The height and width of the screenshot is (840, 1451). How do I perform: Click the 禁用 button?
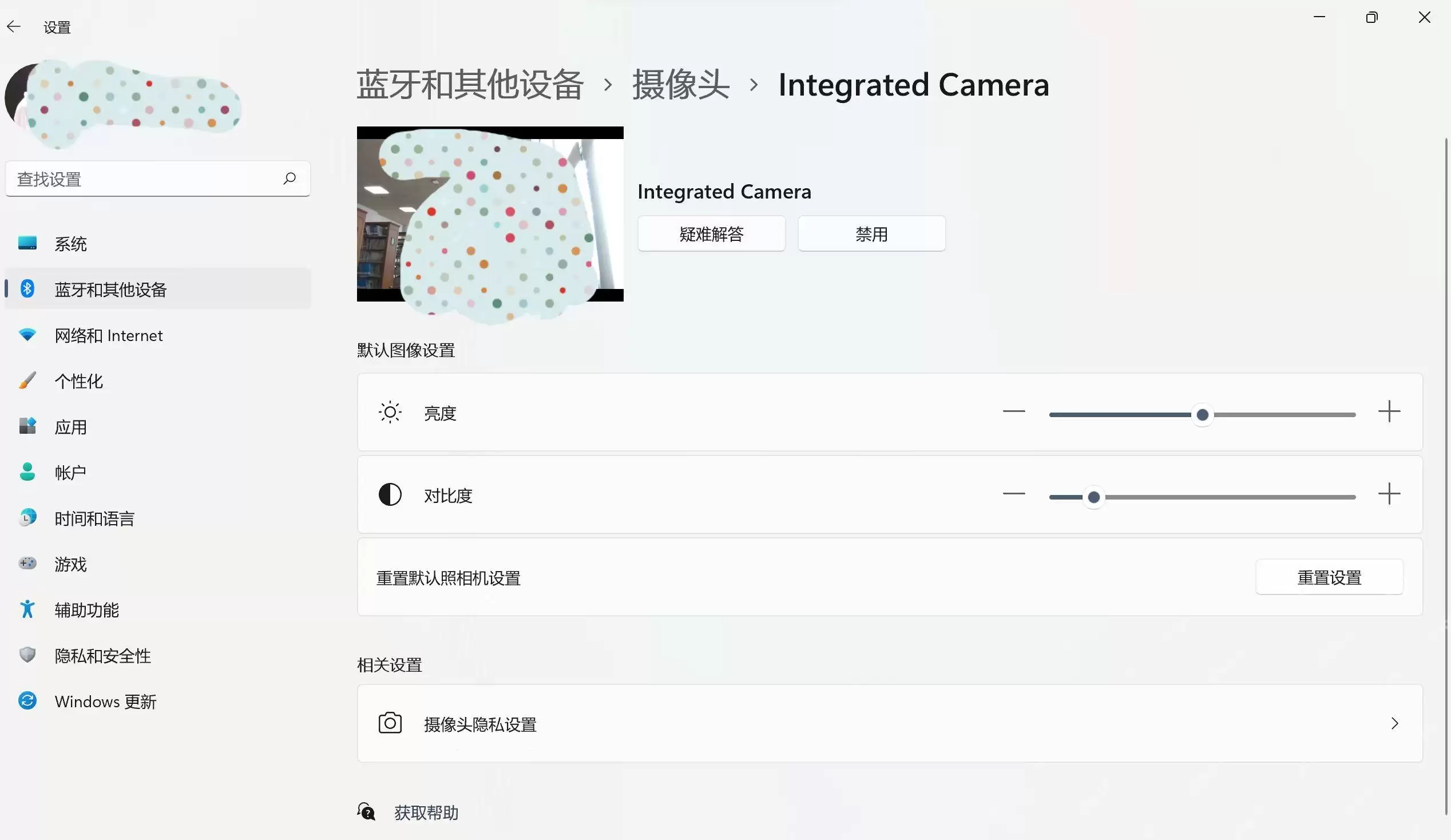[x=871, y=234]
